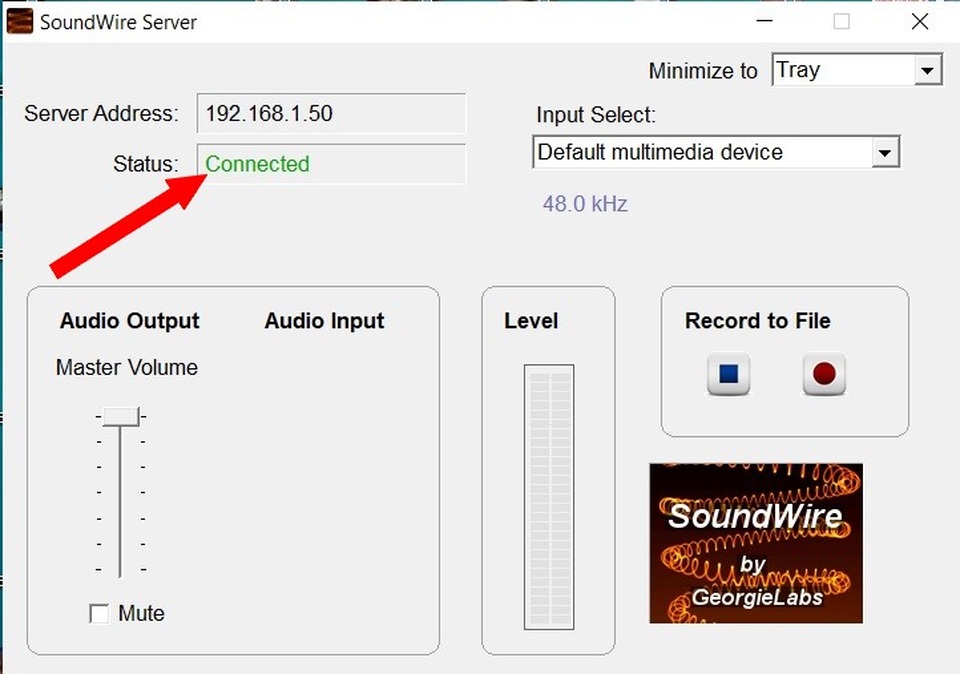Click the Audio Output heading
This screenshot has width=960, height=674.
[x=130, y=321]
